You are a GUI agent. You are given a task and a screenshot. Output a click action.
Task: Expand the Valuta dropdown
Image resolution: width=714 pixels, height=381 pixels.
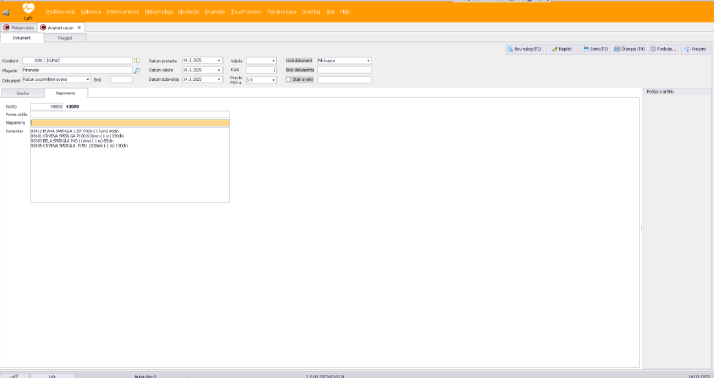tap(274, 61)
